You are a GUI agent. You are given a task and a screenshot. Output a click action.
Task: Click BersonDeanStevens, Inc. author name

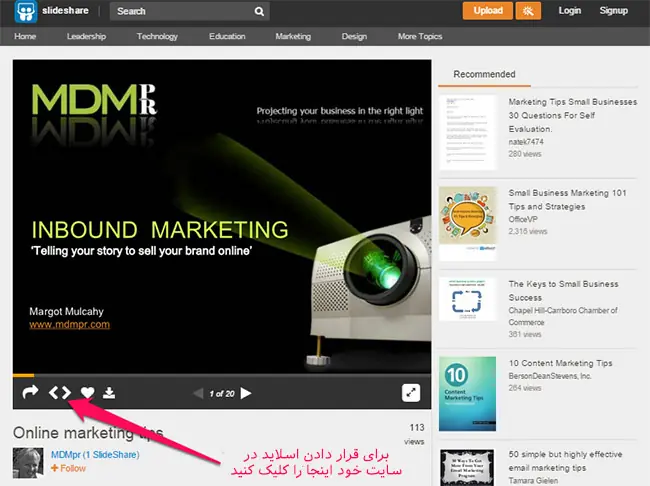[x=550, y=376]
